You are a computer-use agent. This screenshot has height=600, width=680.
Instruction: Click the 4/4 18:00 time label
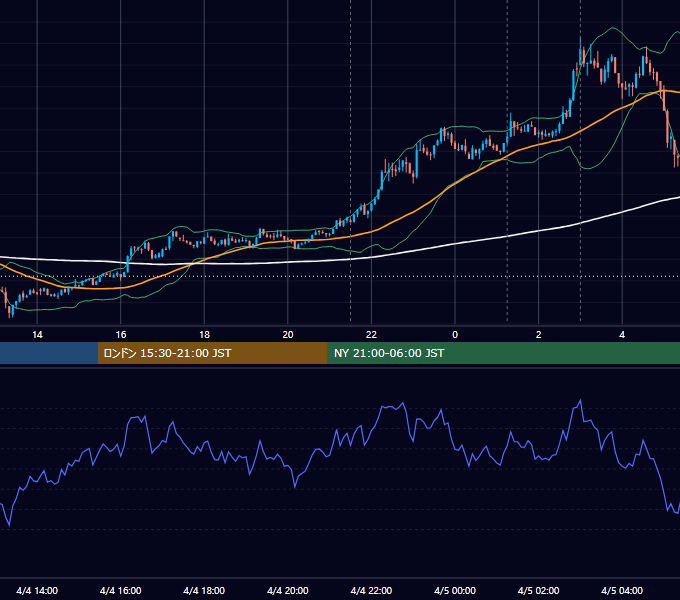(204, 590)
